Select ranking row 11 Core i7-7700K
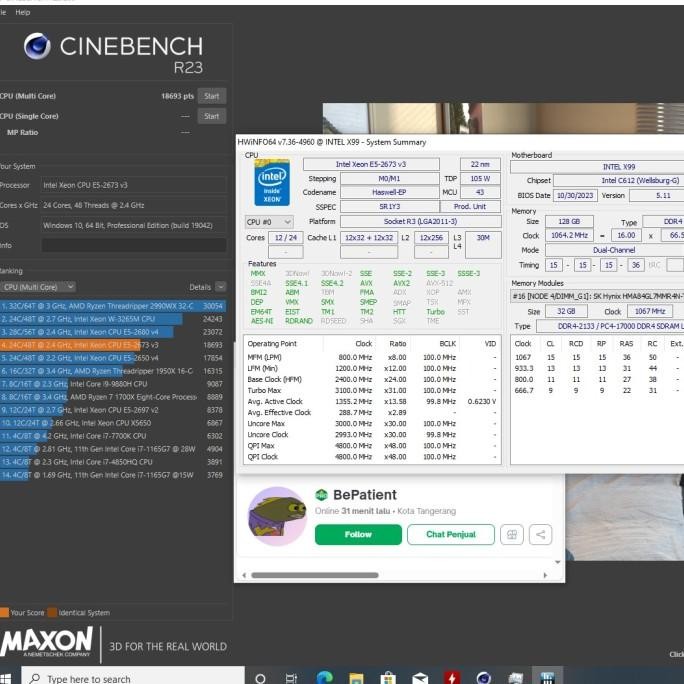The height and width of the screenshot is (684, 684). point(113,436)
